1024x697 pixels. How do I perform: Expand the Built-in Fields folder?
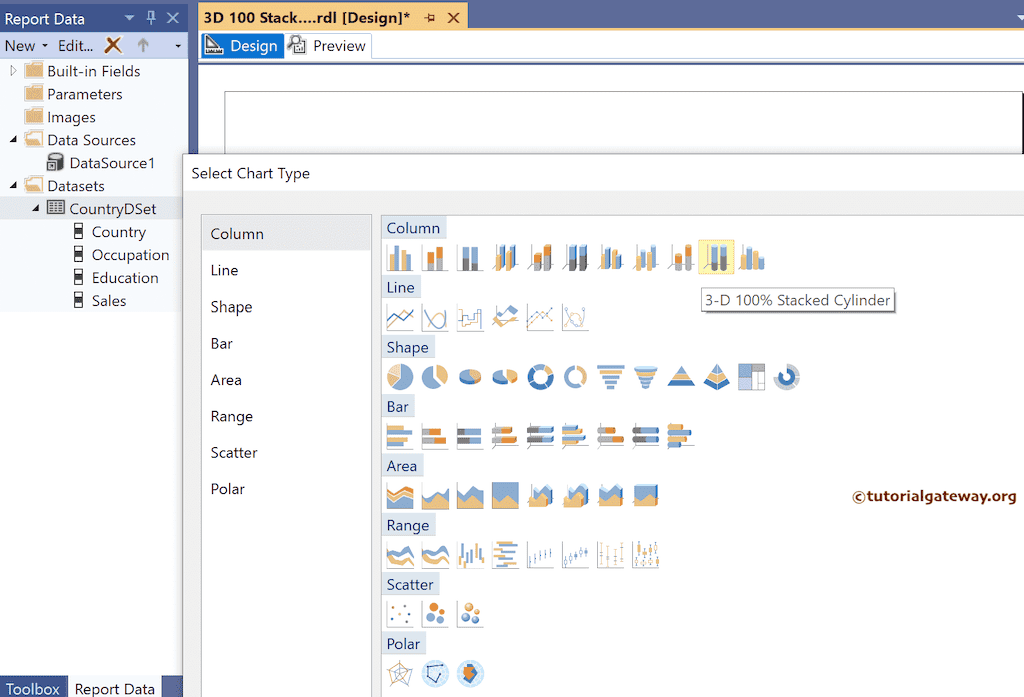coord(13,71)
